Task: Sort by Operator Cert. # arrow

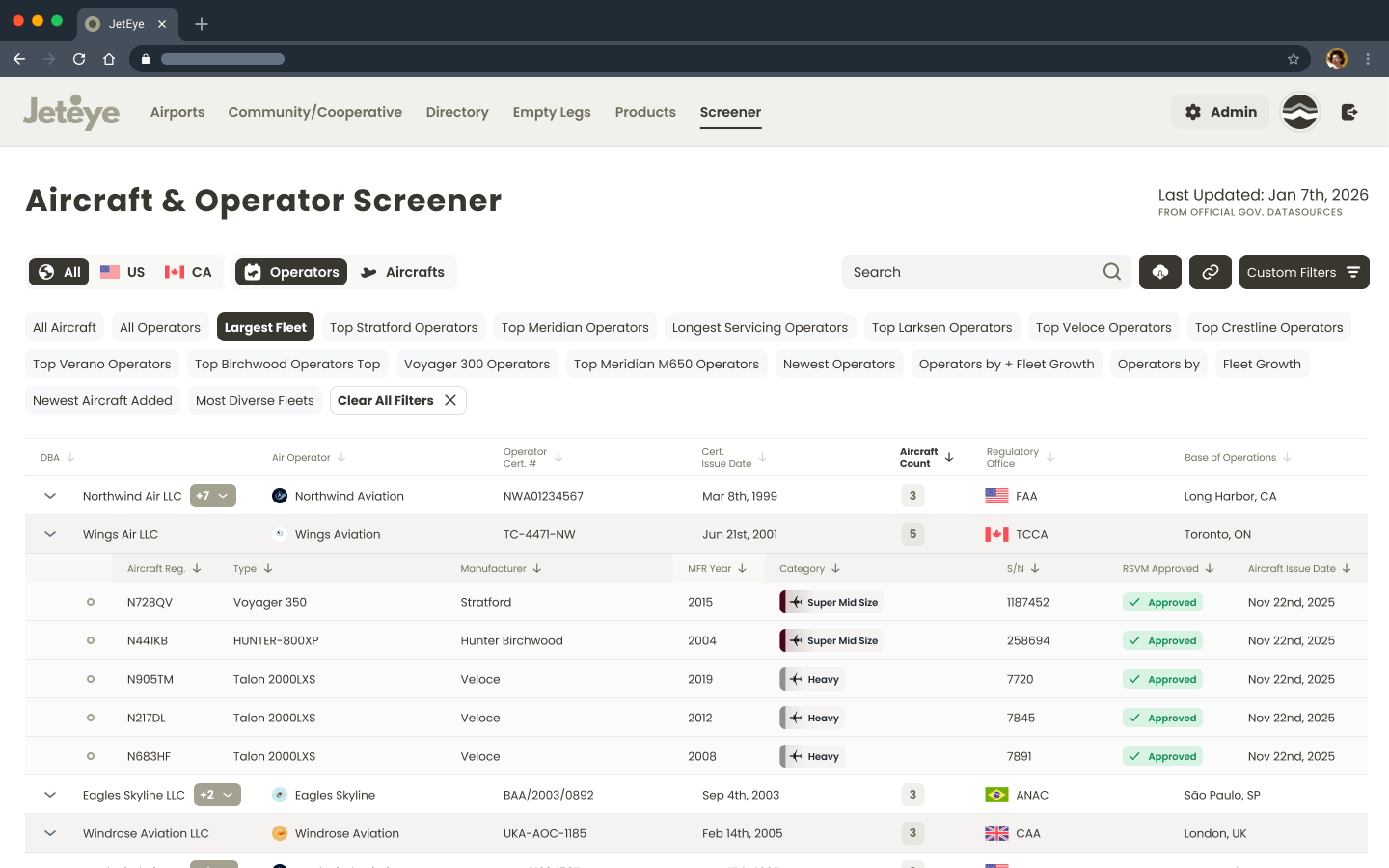Action: pyautogui.click(x=558, y=457)
